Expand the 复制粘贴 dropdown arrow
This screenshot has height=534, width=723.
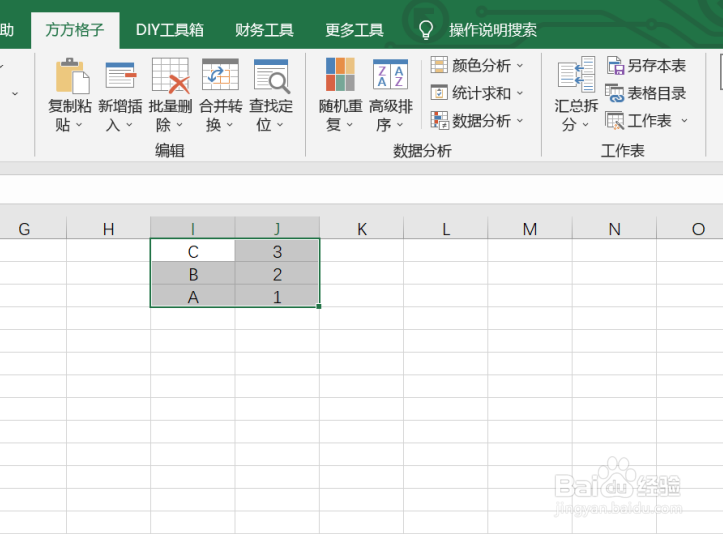pyautogui.click(x=79, y=125)
